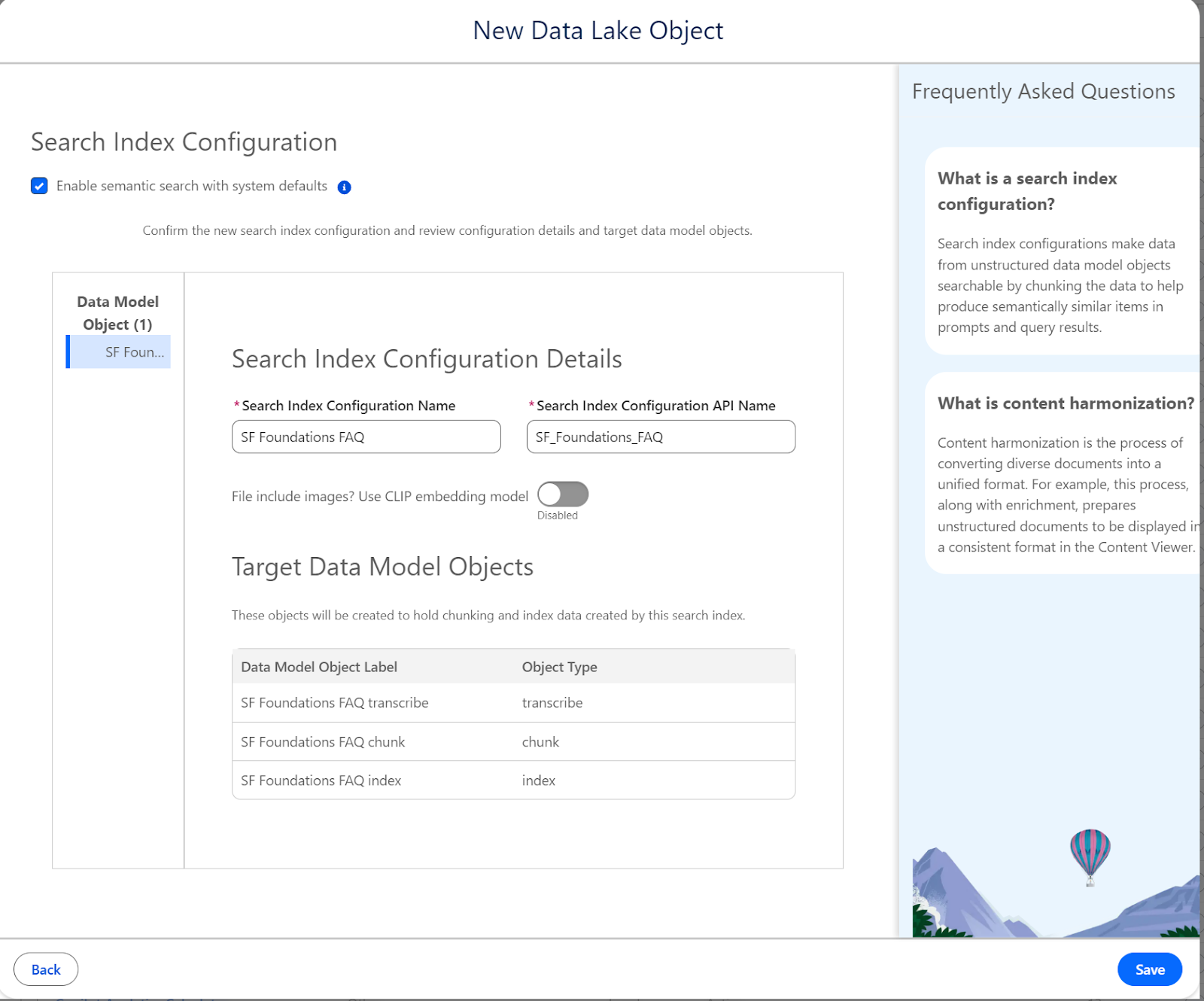Click the 'transcribe' object type cell
The height and width of the screenshot is (1001, 1204).
(x=552, y=703)
